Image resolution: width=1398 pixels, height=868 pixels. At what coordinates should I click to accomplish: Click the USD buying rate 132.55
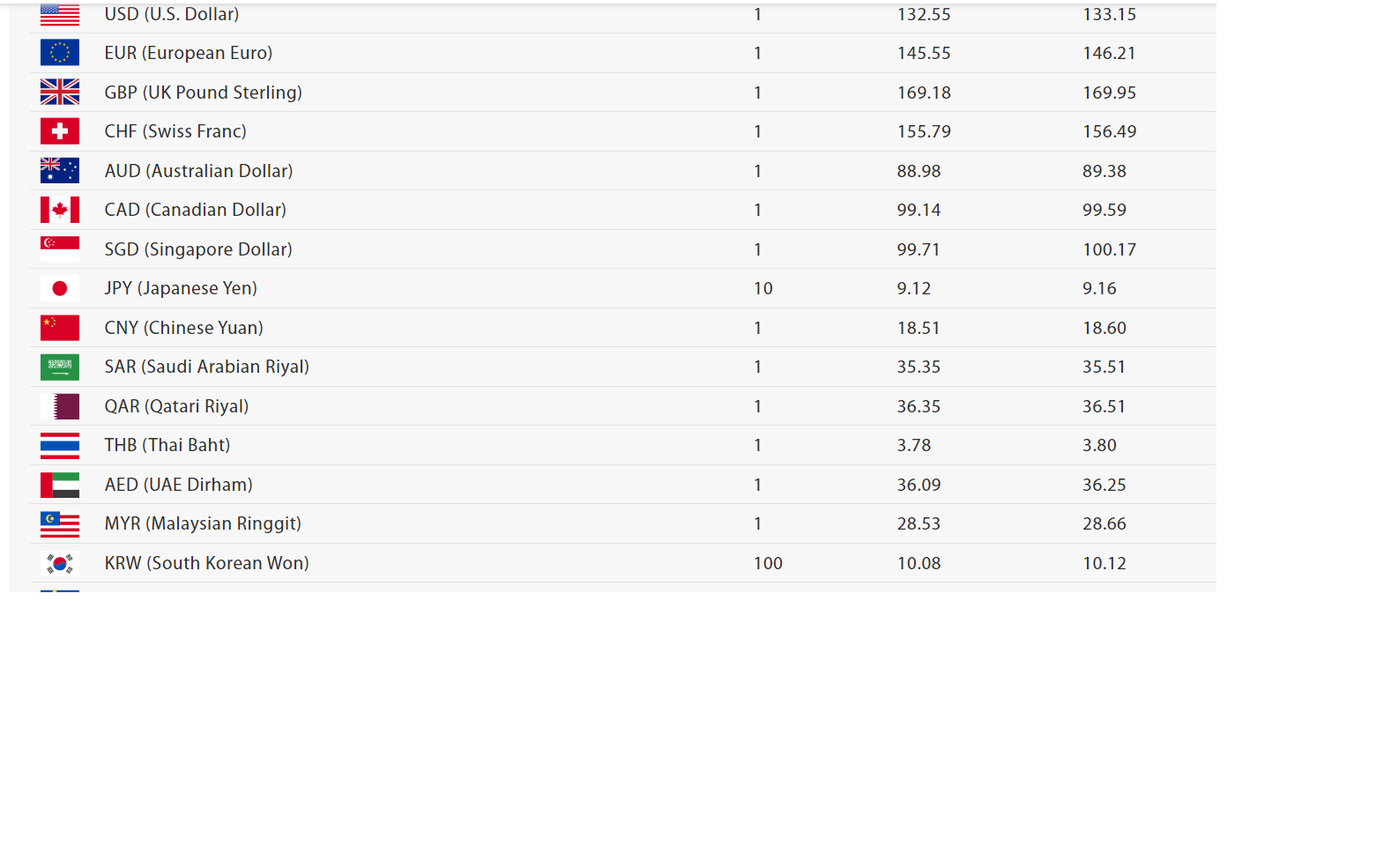[924, 14]
